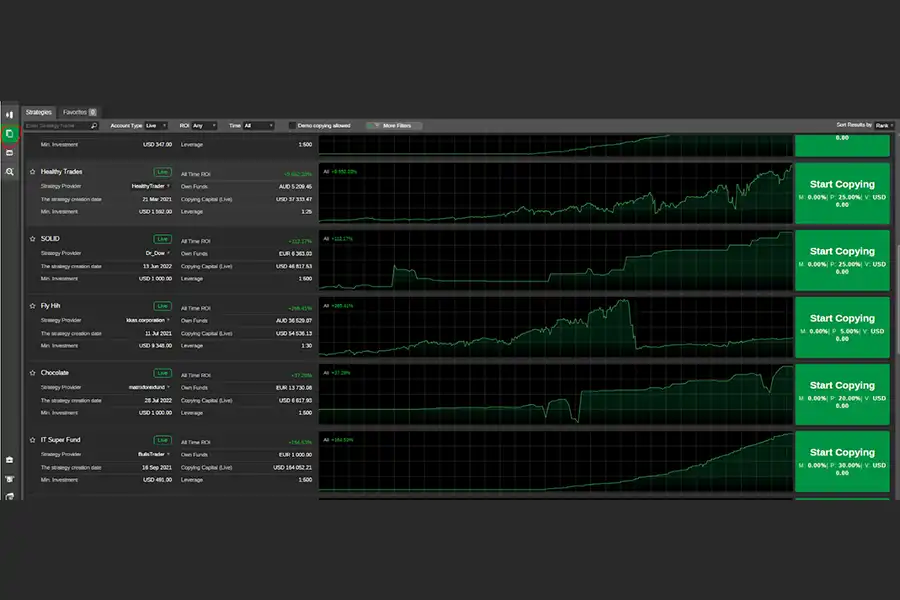The image size is (900, 600).
Task: Switch to the Strategies tab
Action: [38, 113]
